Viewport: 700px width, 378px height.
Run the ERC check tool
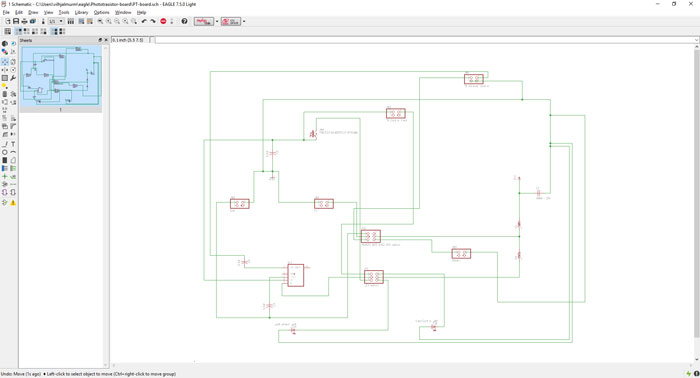4,202
